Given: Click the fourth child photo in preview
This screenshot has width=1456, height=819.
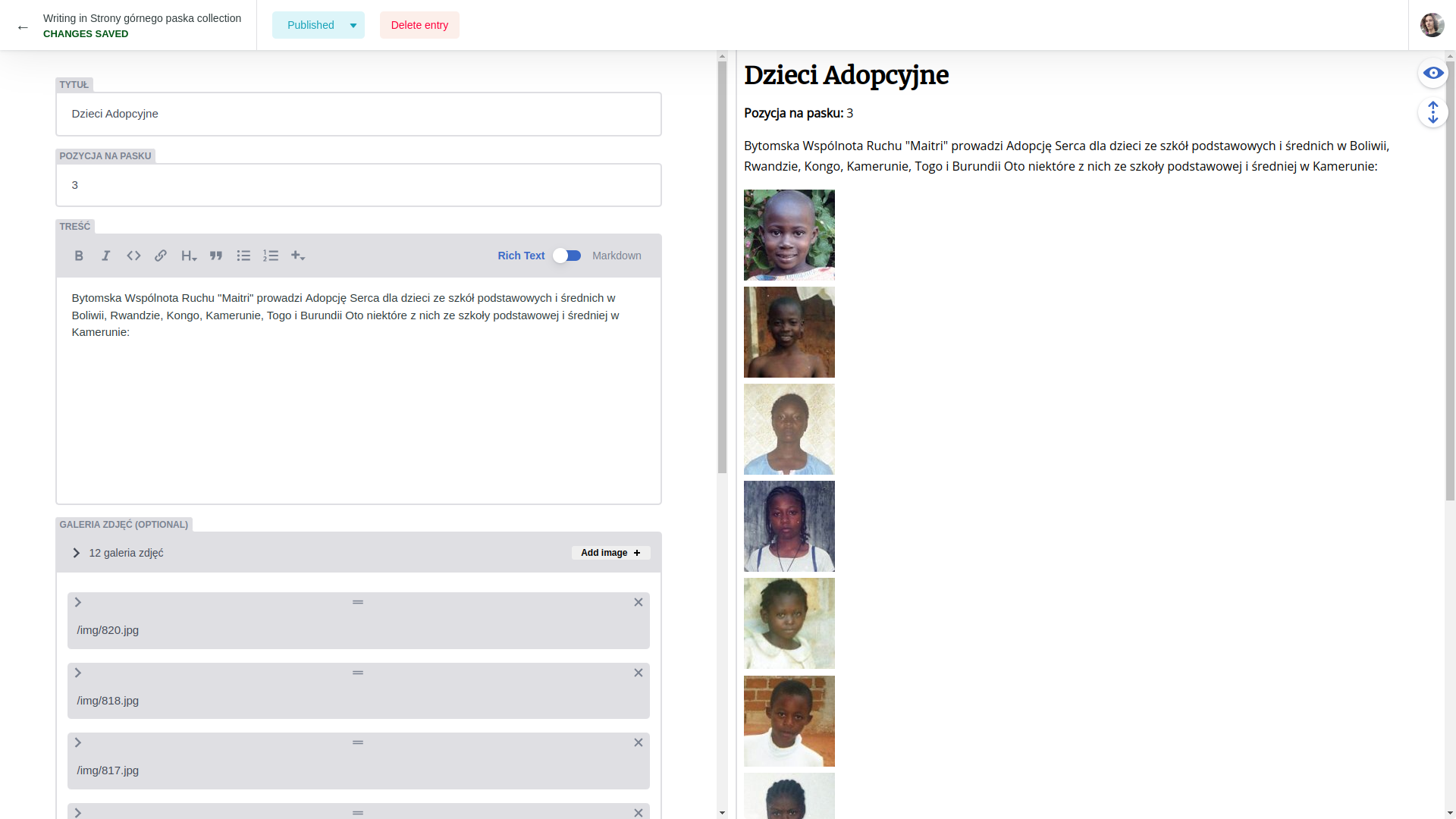Looking at the screenshot, I should (x=789, y=526).
